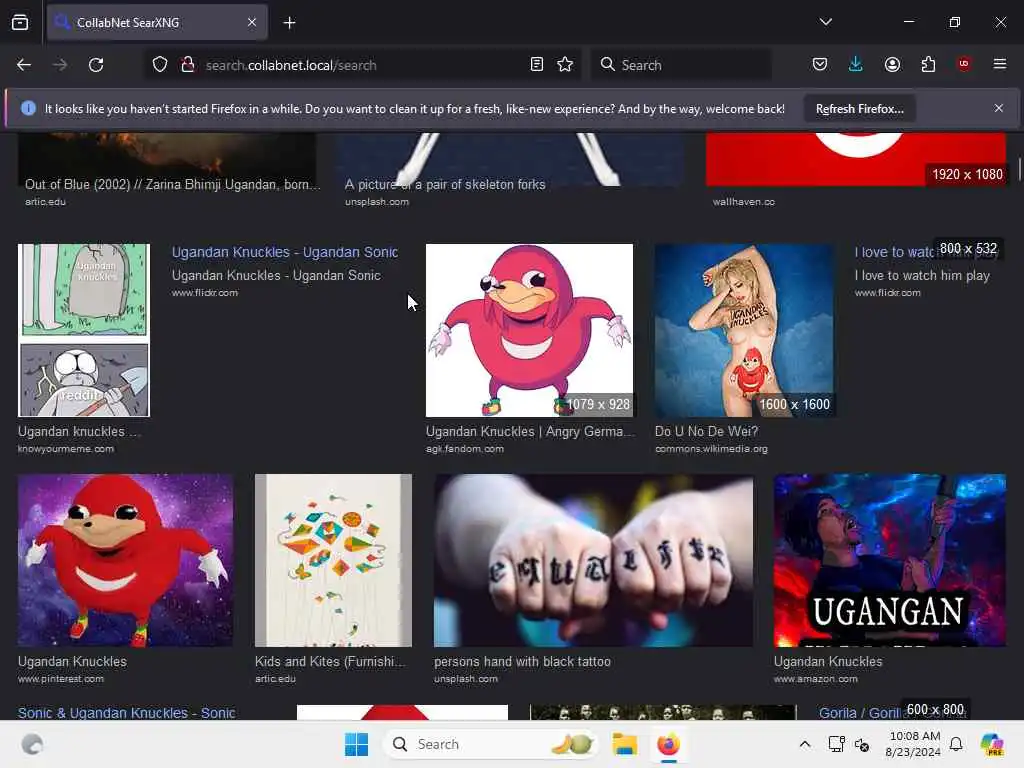Expand the system tray hidden icons chevron

click(805, 744)
